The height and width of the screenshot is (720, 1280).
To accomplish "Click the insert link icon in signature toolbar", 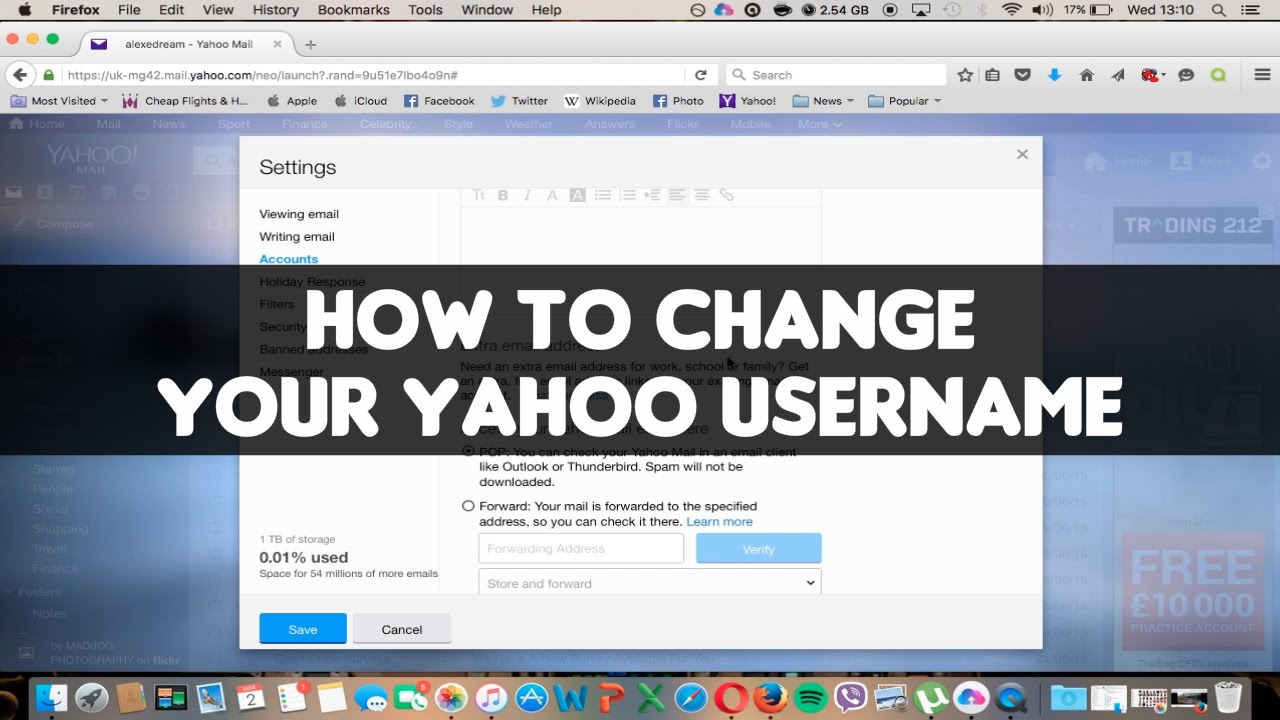I will (x=727, y=195).
